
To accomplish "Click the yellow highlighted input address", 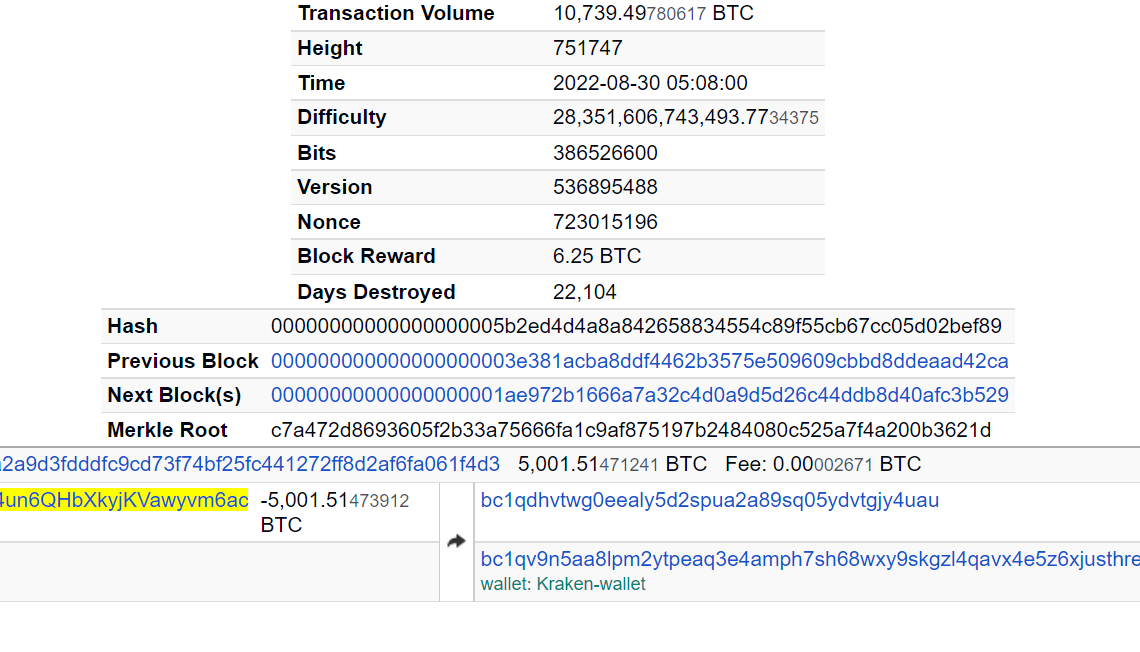I will click(x=124, y=500).
